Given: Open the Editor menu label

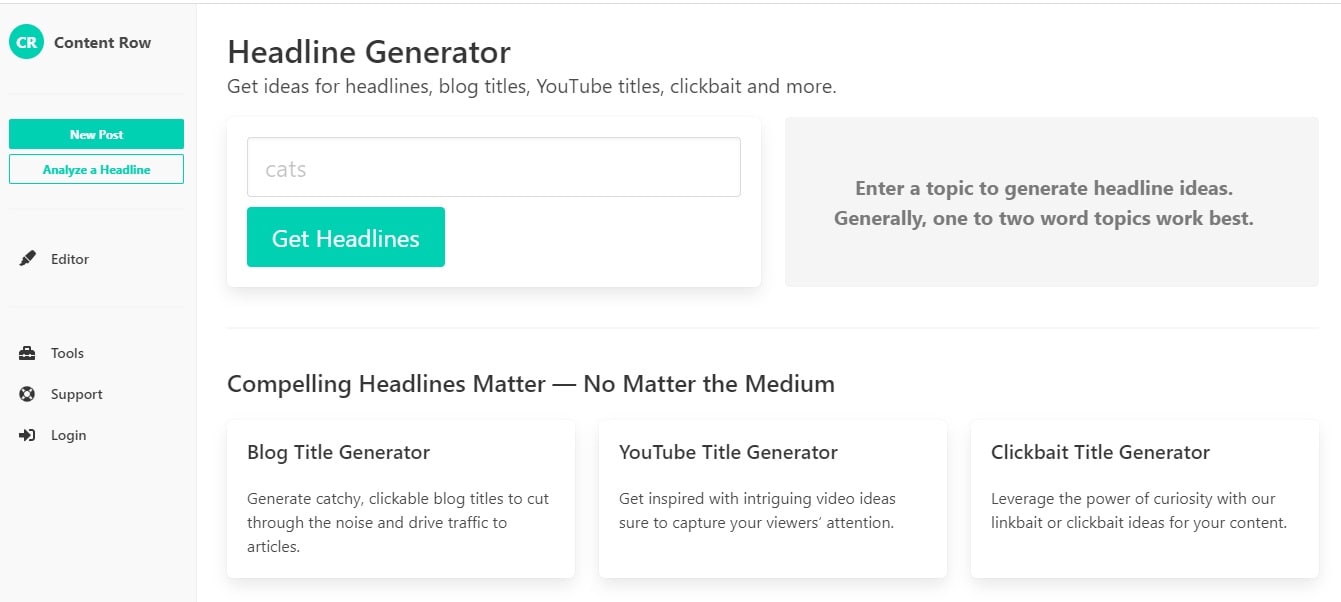Looking at the screenshot, I should pyautogui.click(x=70, y=259).
